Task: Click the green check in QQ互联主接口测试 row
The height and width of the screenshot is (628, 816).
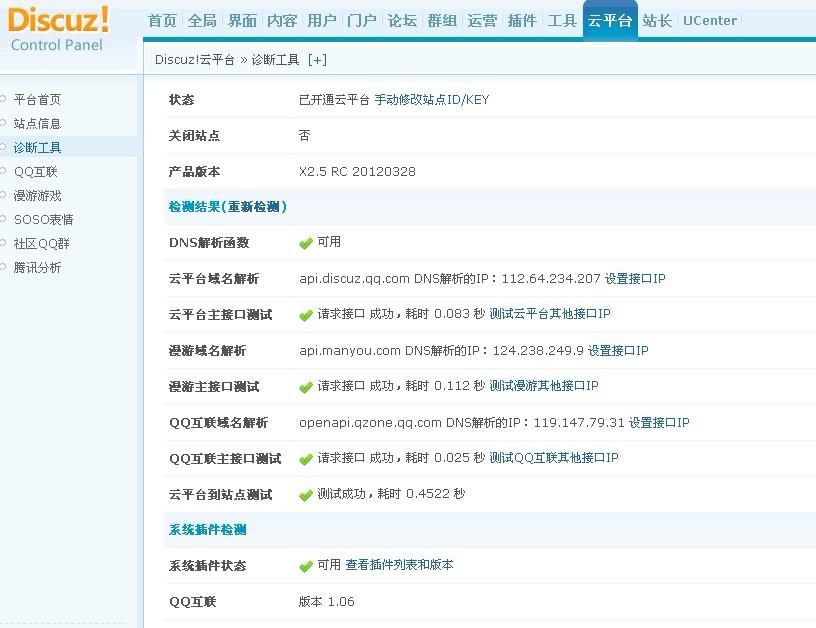Action: pos(306,459)
